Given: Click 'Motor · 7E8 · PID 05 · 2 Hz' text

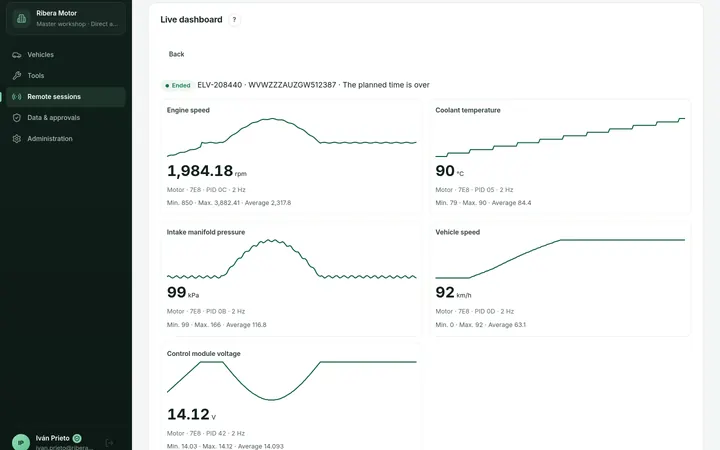Looking at the screenshot, I should (x=474, y=190).
